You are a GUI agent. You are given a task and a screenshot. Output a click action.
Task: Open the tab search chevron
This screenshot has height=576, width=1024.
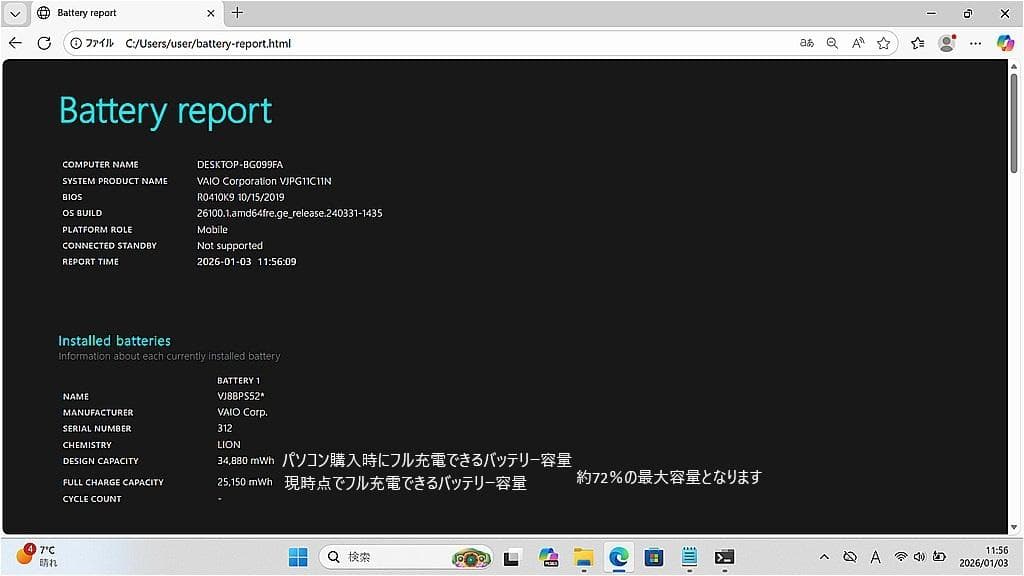pyautogui.click(x=12, y=13)
